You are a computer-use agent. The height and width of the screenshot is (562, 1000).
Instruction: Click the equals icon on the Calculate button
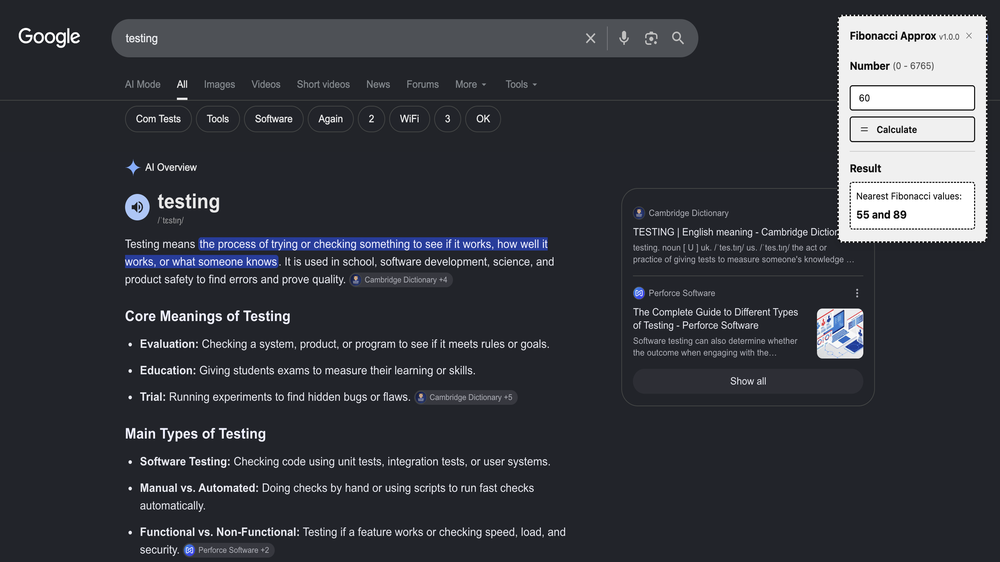[x=864, y=129]
